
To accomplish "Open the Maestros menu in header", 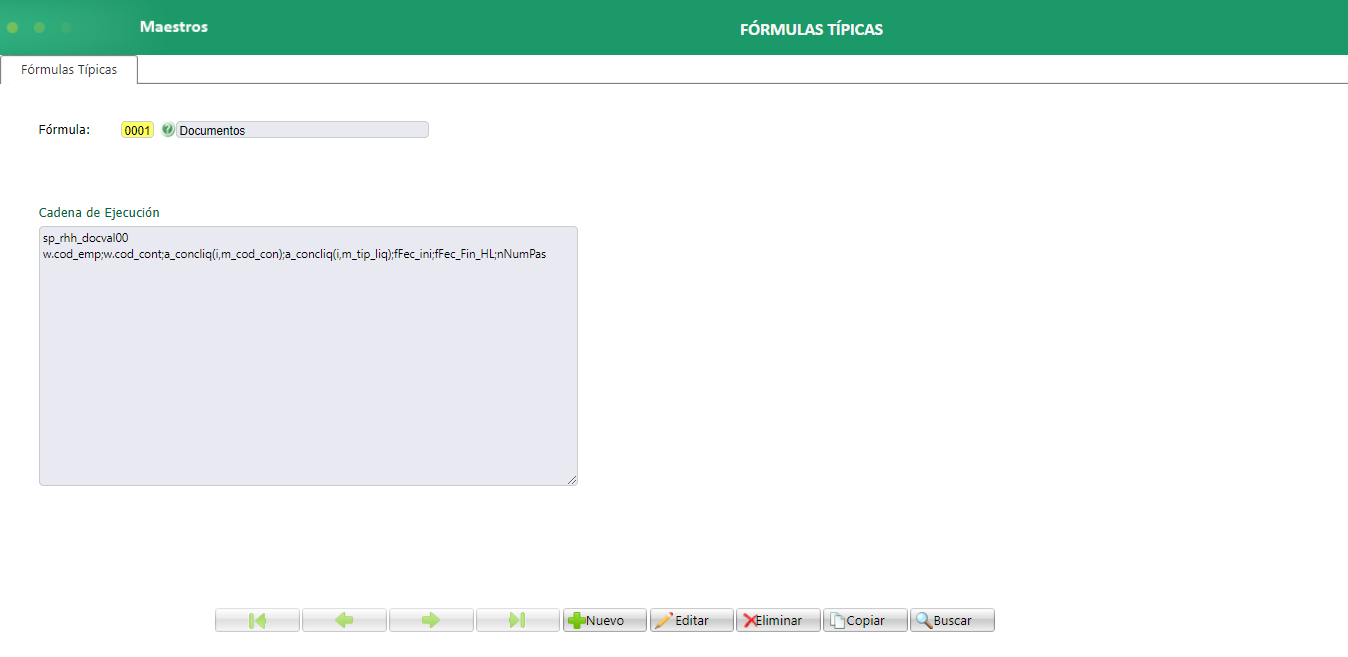I will [174, 27].
